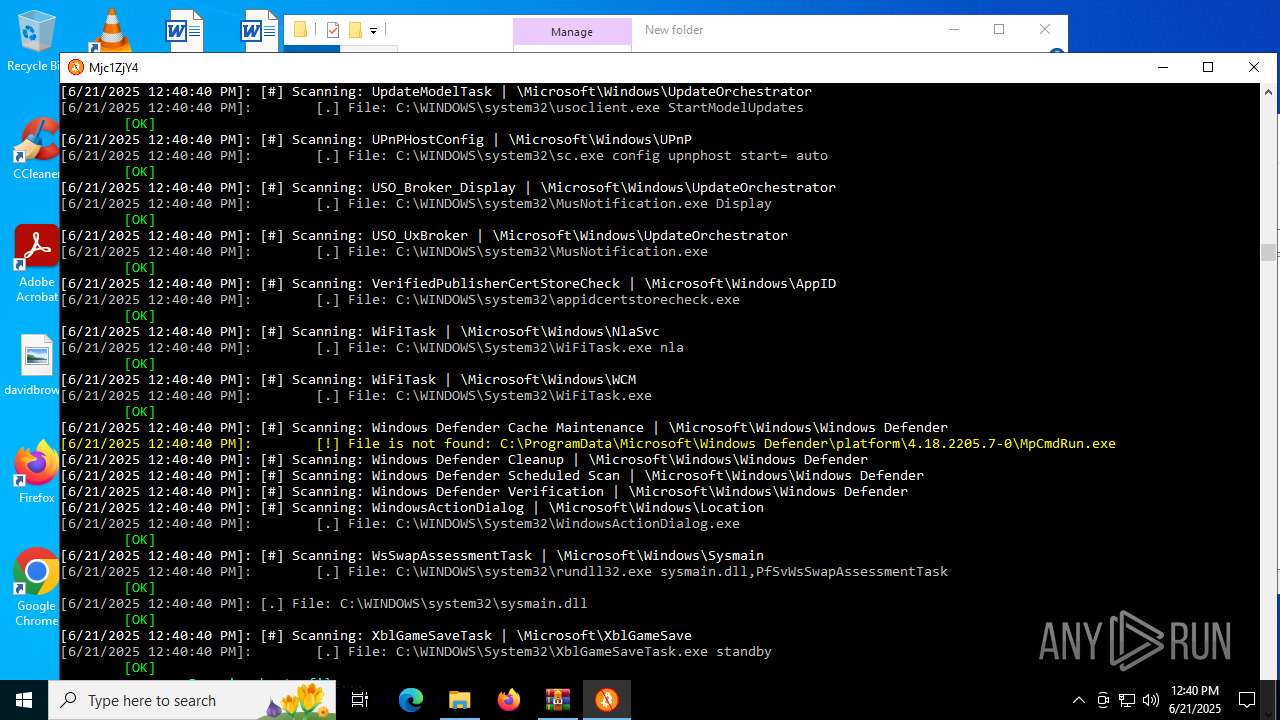Close the New folder Explorer window
The width and height of the screenshot is (1280, 720).
click(1045, 29)
